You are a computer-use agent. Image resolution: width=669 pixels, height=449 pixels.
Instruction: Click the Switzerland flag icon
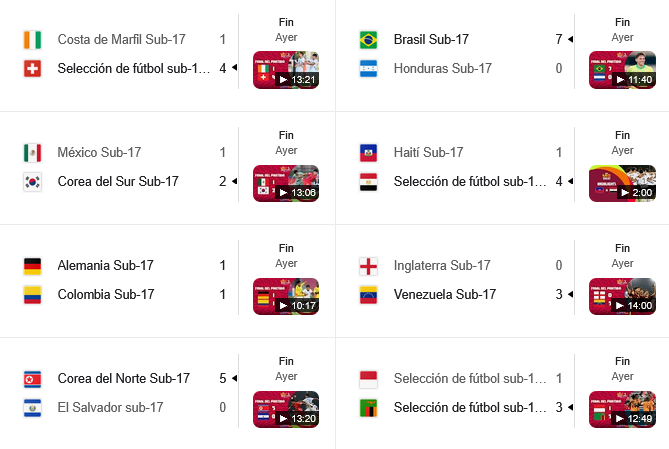tap(32, 69)
